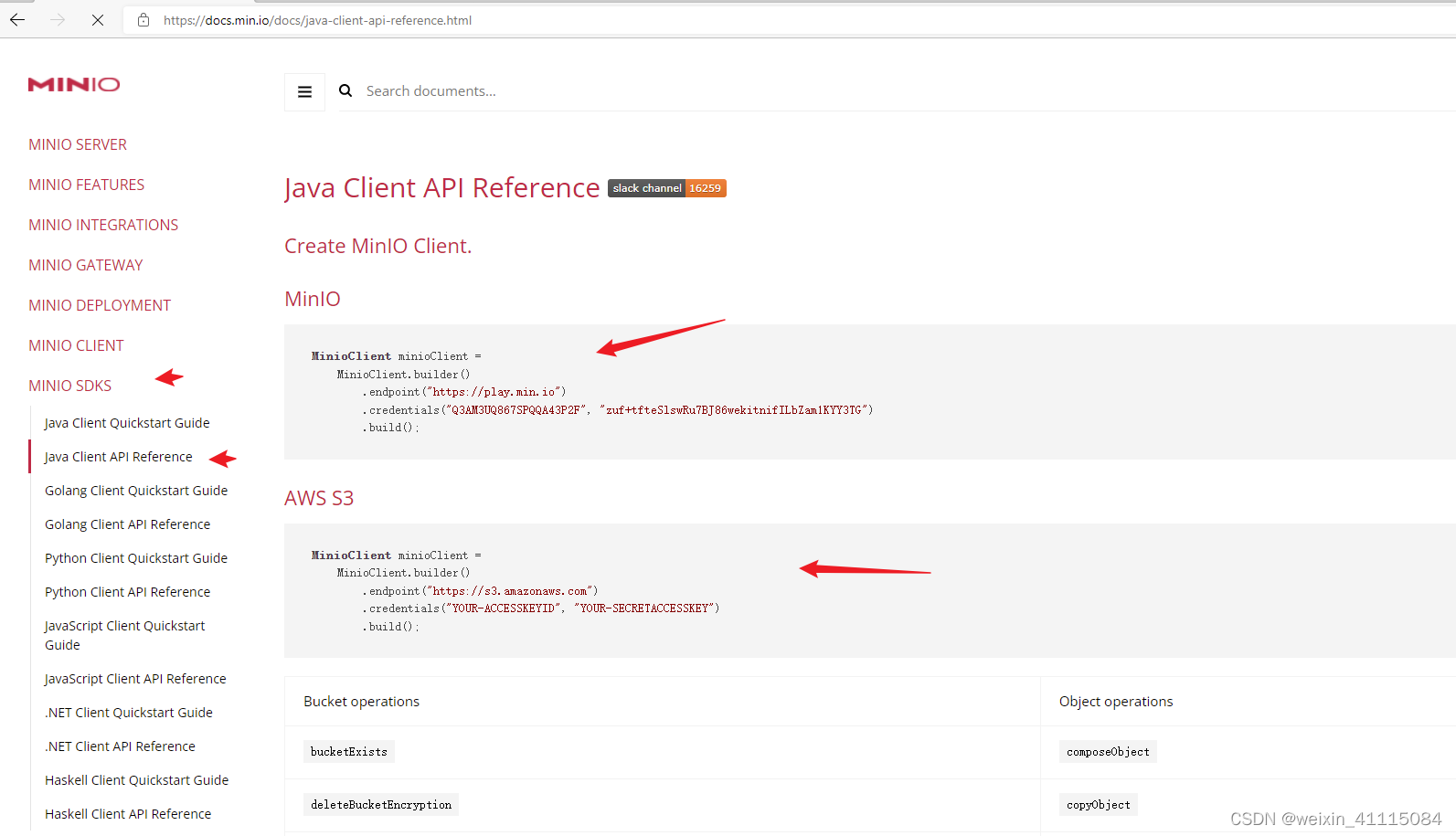Click the Java Client API Reference heading
The height and width of the screenshot is (836, 1456).
point(442,187)
